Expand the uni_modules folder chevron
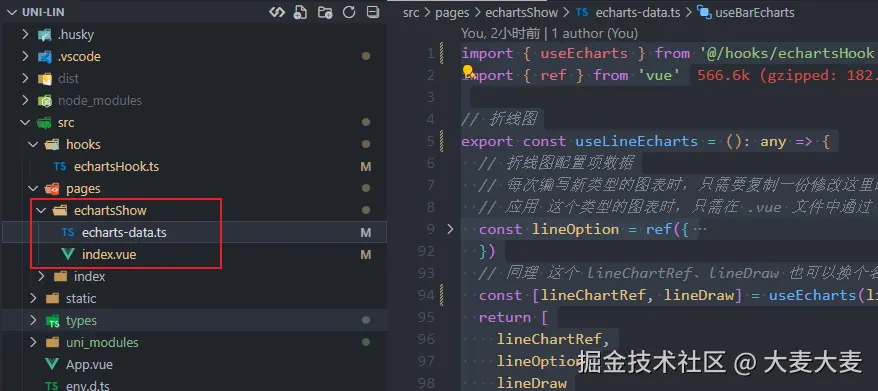 (33, 342)
